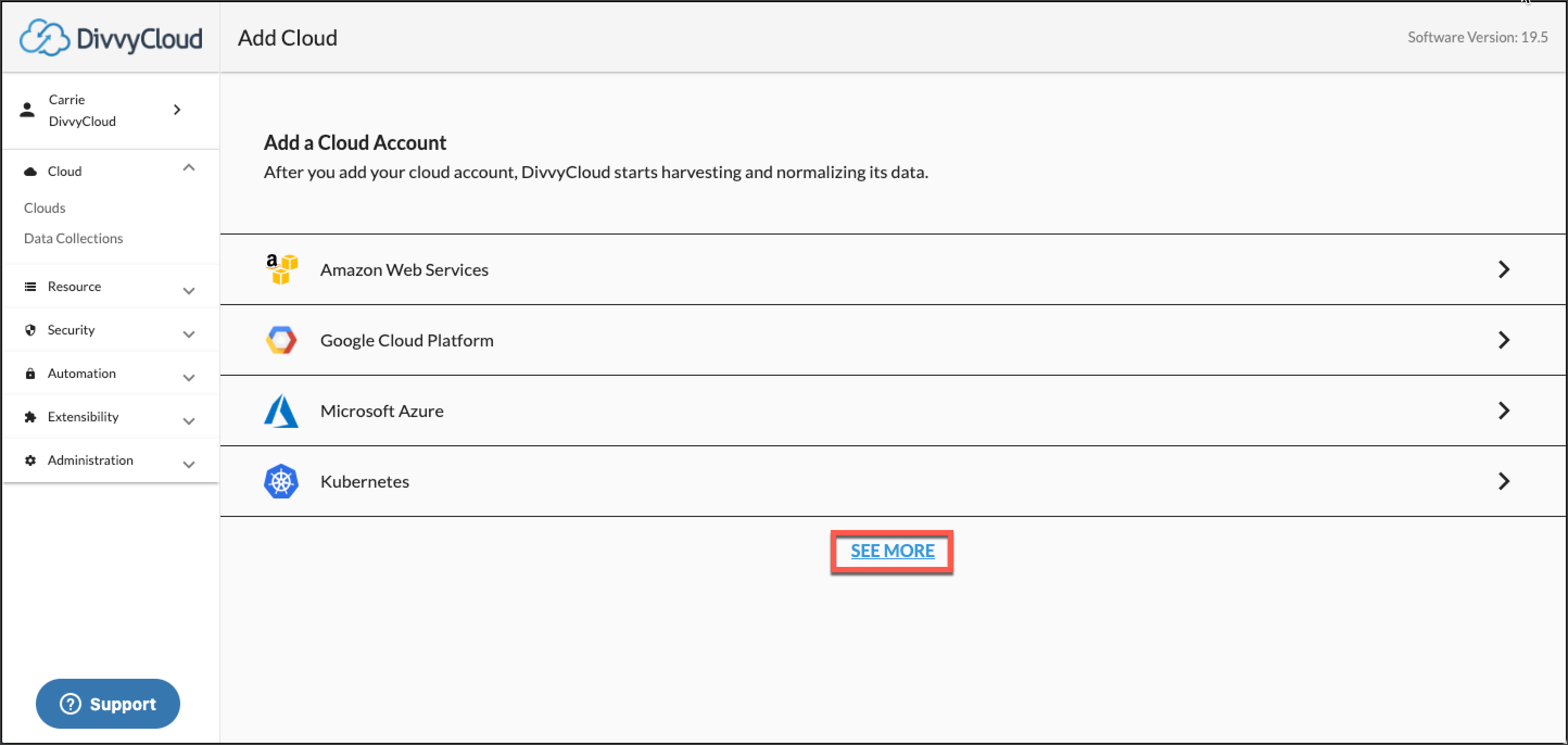Select the Automation menu label
The image size is (1568, 745).
[x=81, y=373]
